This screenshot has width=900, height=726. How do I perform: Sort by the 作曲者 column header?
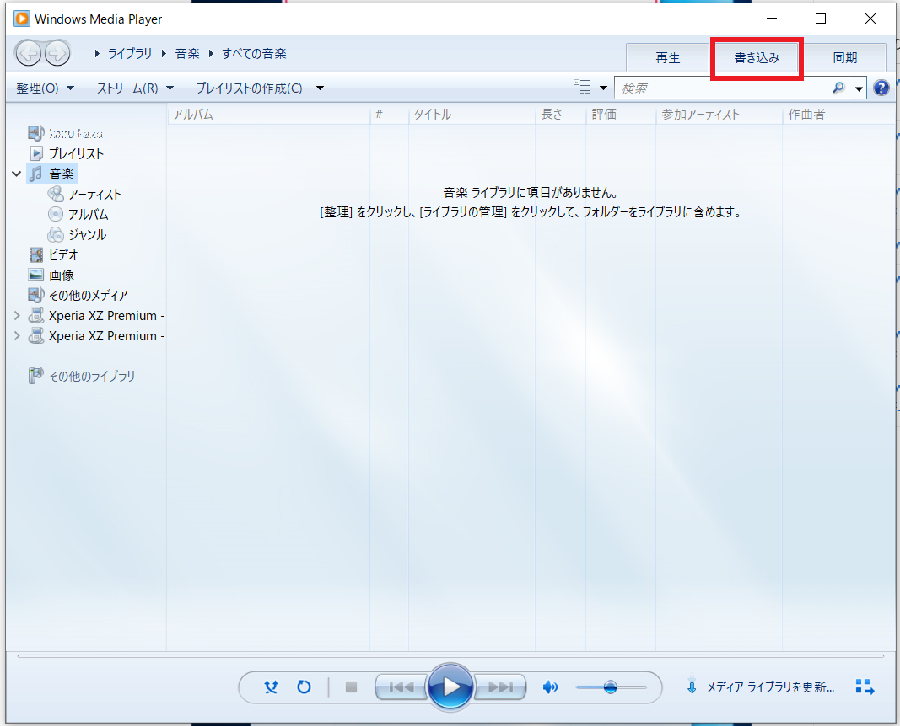tap(839, 115)
